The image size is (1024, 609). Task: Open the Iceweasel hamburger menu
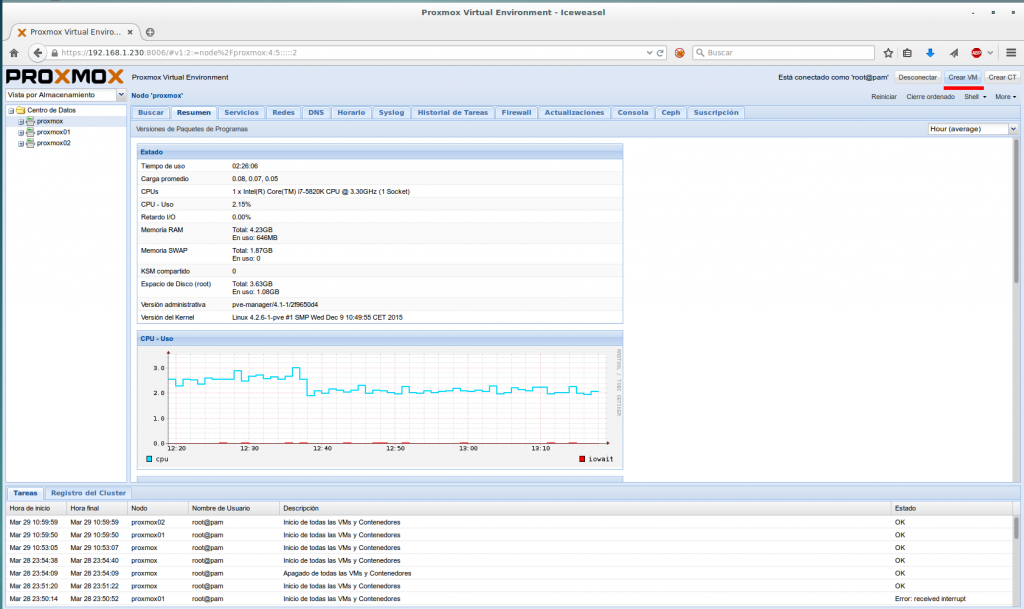click(x=1009, y=53)
